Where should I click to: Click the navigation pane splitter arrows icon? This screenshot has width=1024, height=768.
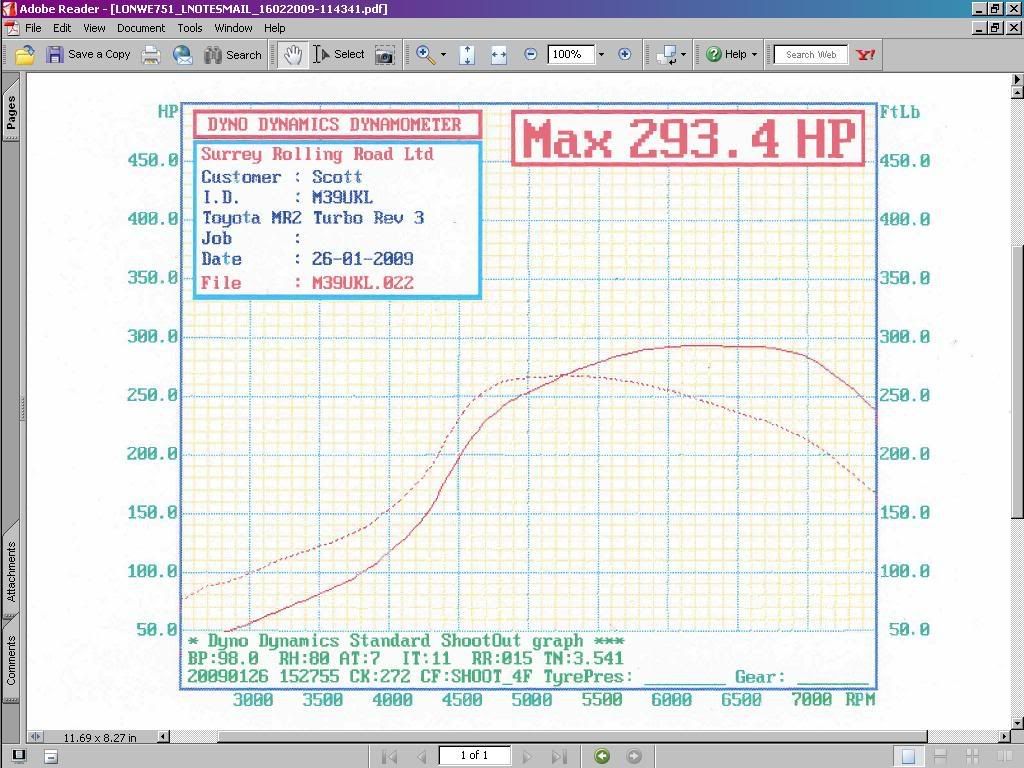coord(35,737)
